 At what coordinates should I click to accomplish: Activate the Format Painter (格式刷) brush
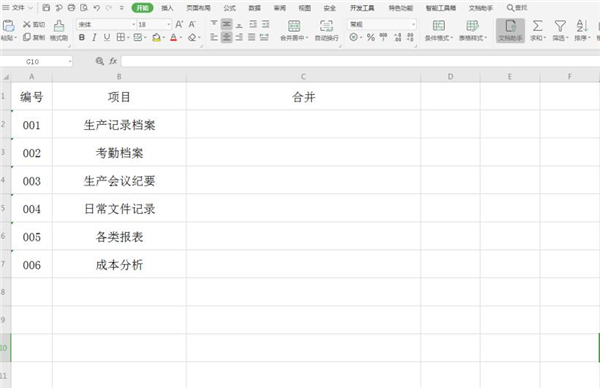59,30
